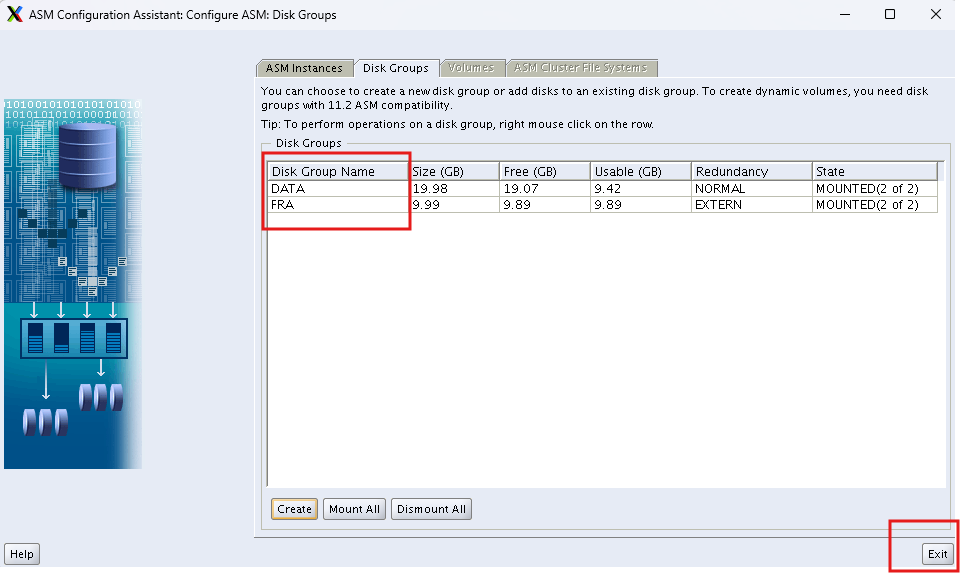Click the Size (GB) column header
Image resolution: width=960 pixels, height=573 pixels.
pyautogui.click(x=454, y=171)
